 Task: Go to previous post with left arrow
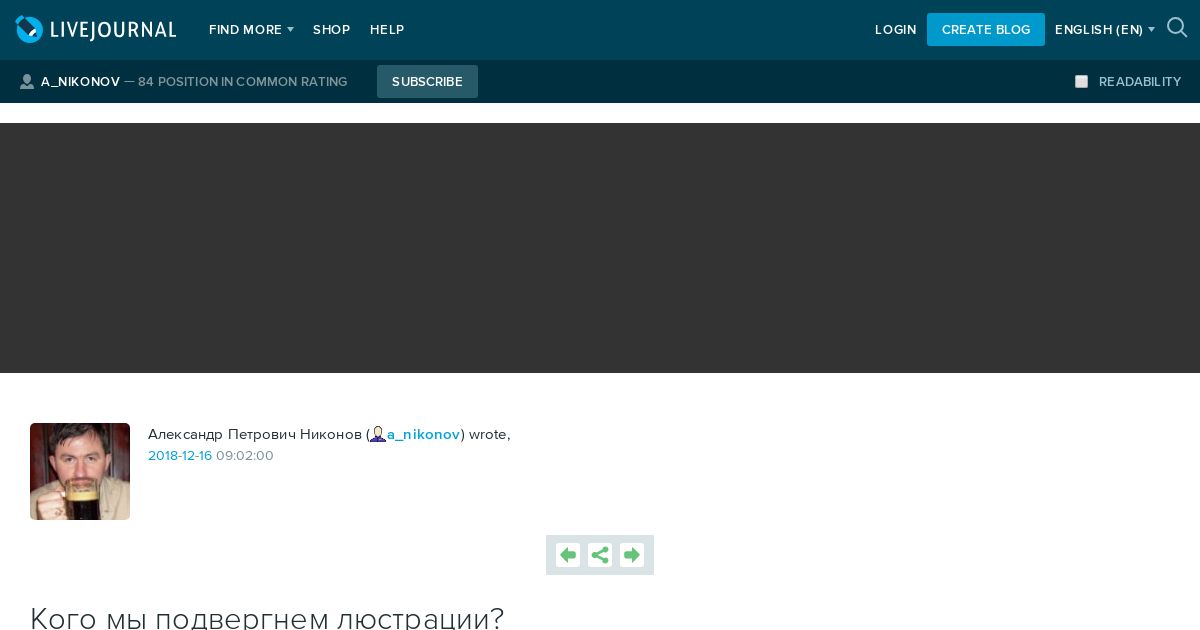568,555
